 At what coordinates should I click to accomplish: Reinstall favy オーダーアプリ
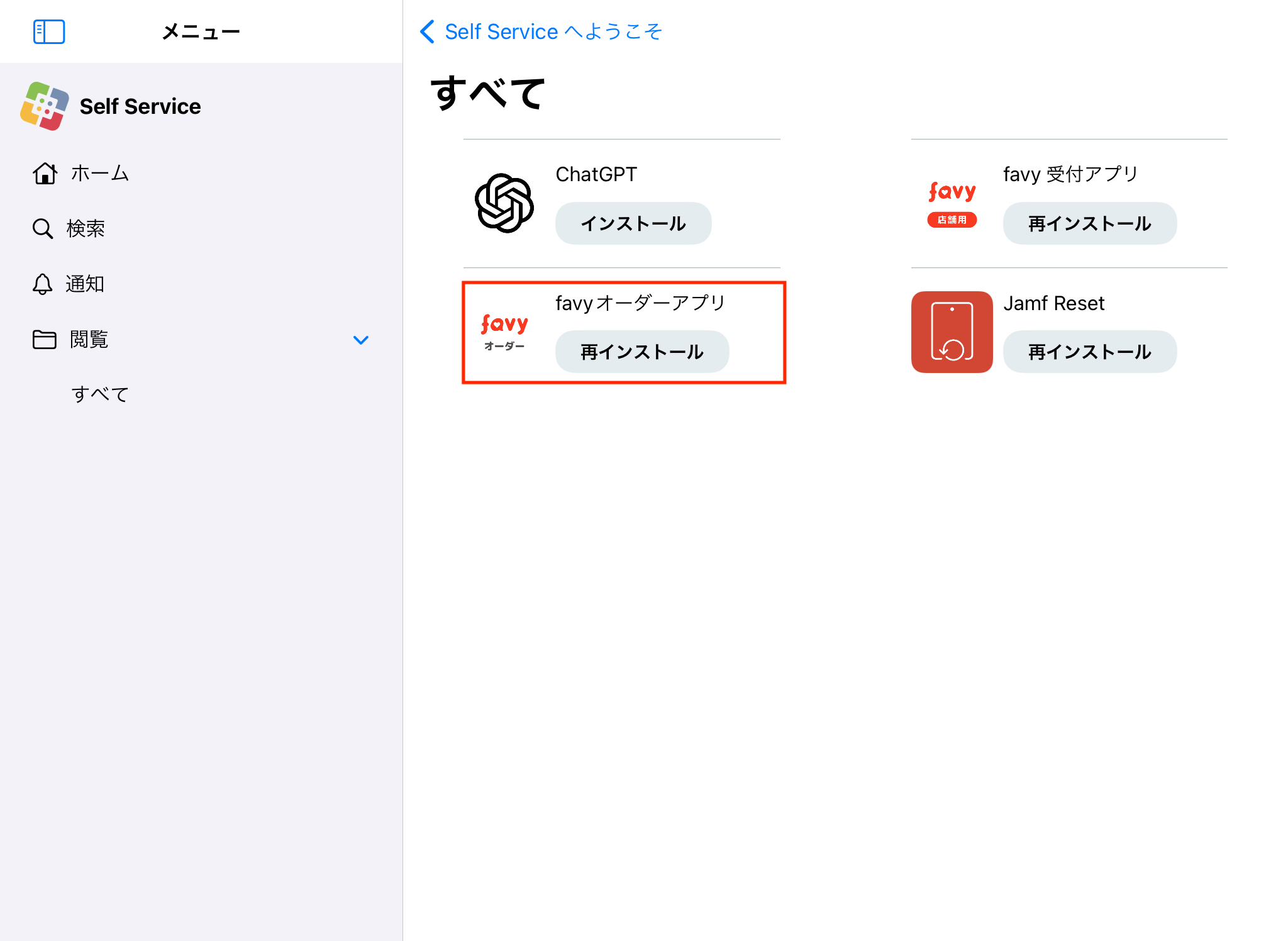[641, 352]
